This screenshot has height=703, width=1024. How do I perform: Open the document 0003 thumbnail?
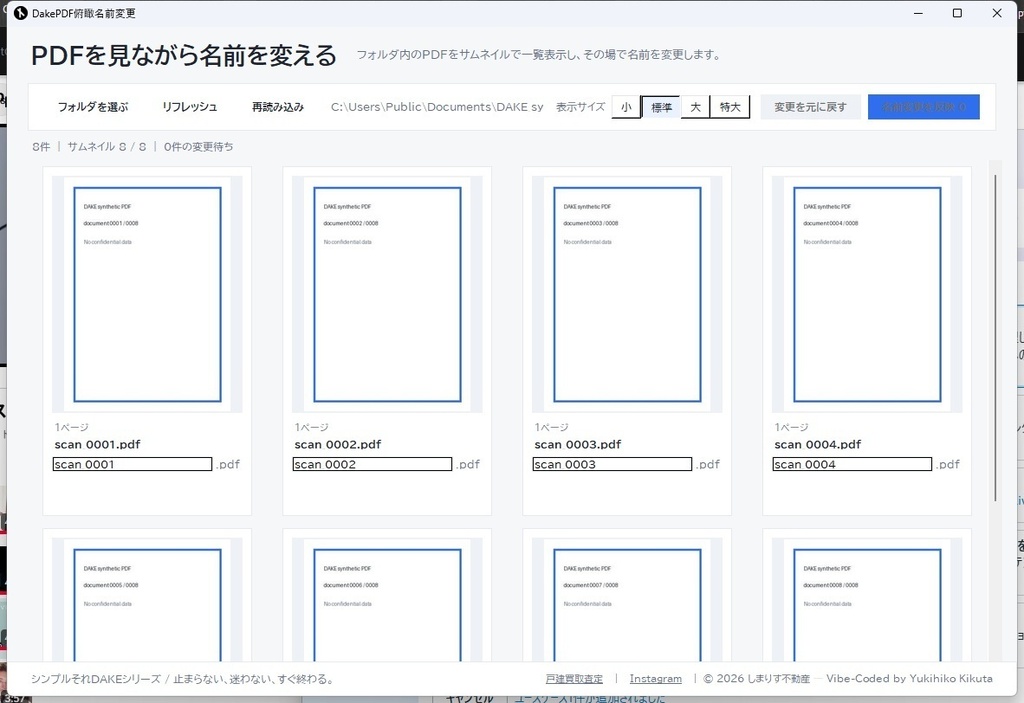point(627,294)
